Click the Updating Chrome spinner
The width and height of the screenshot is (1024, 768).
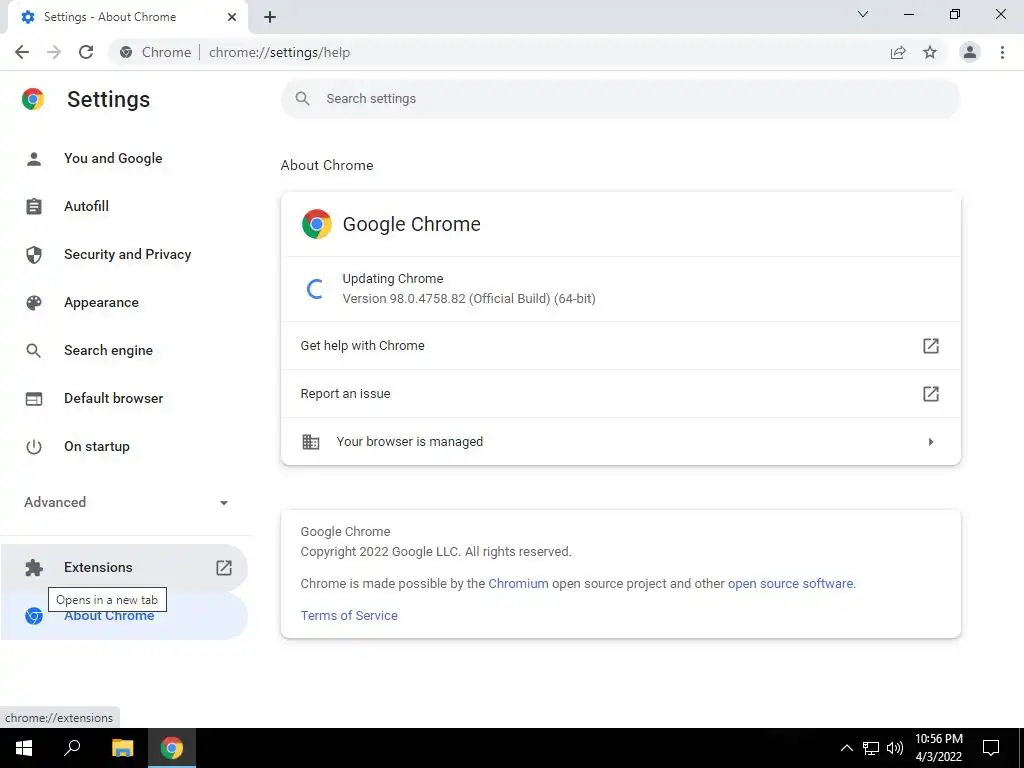coord(315,289)
